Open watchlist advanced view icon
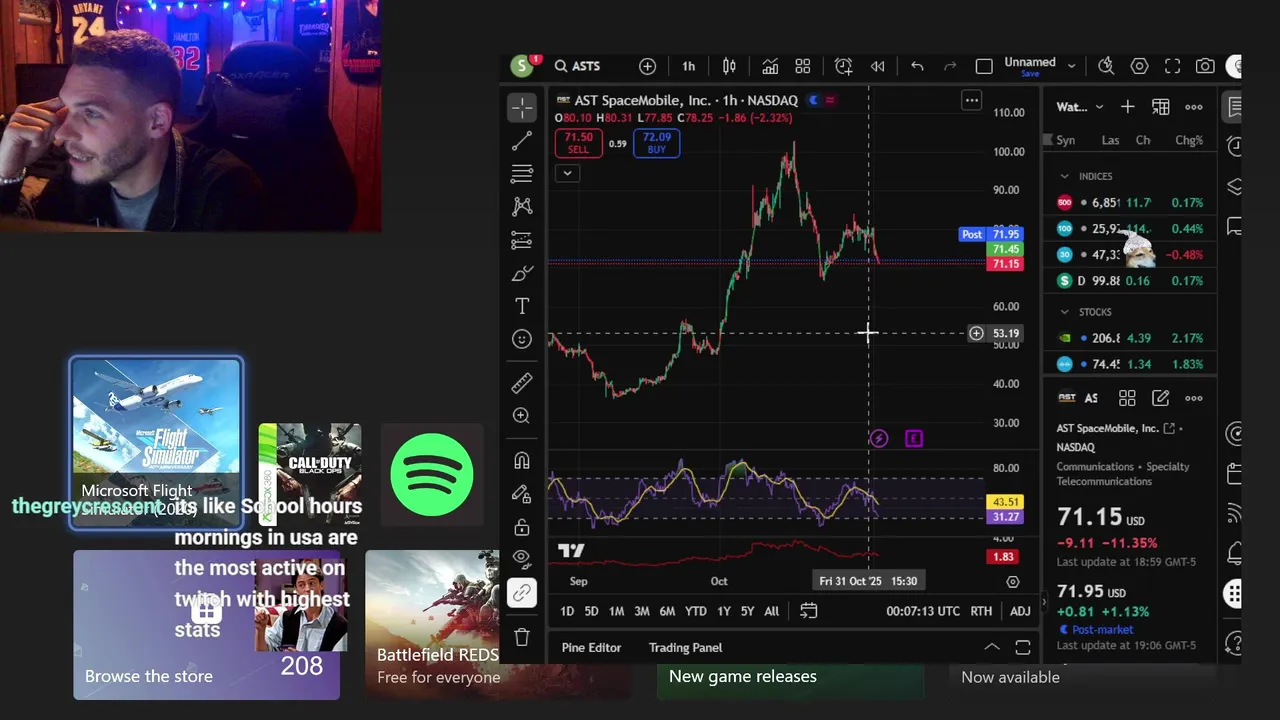Viewport: 1280px width, 720px height. (1160, 107)
